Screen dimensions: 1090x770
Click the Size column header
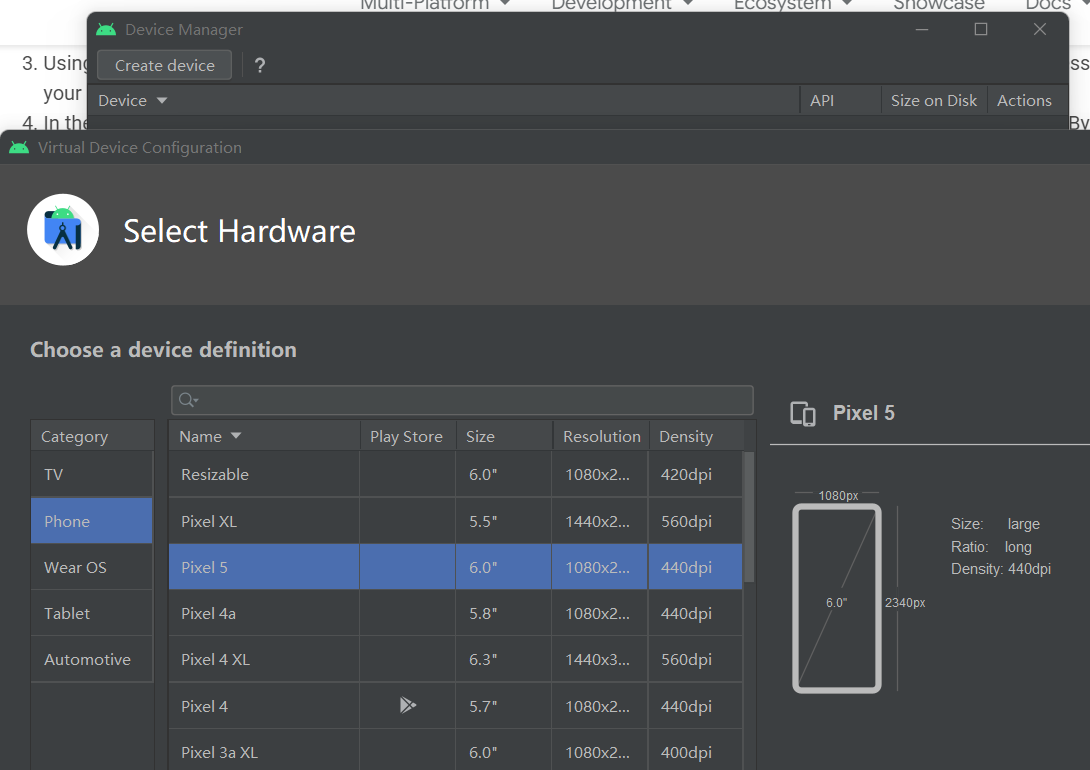(503, 436)
